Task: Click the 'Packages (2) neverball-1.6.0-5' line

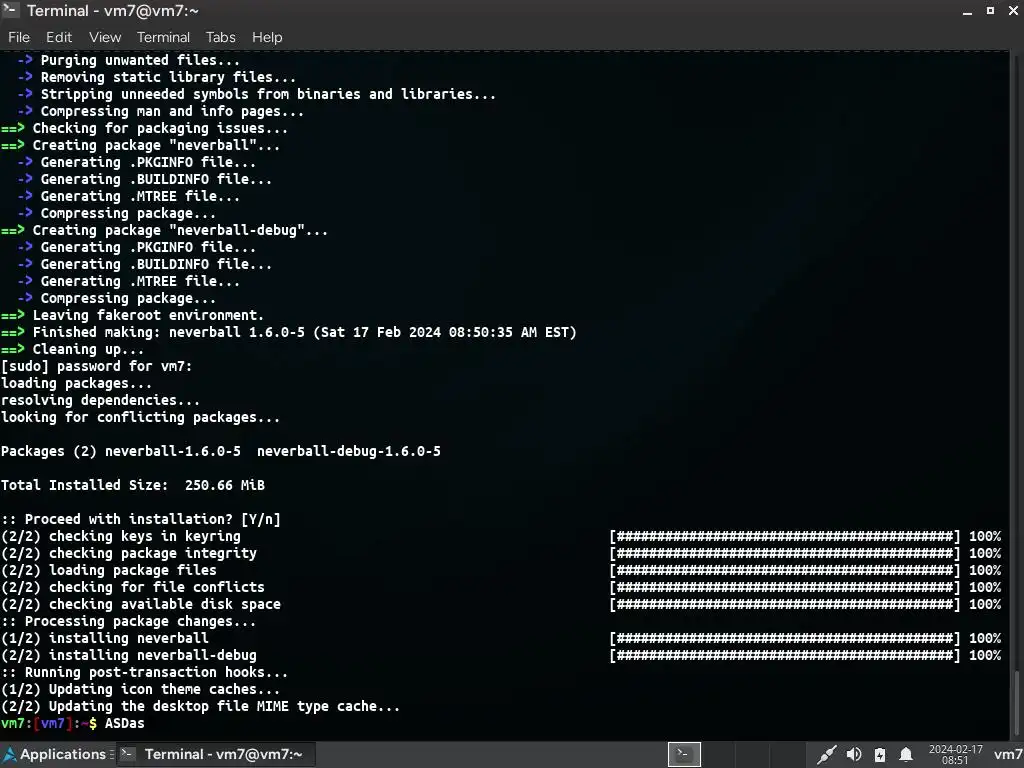Action: [x=221, y=451]
